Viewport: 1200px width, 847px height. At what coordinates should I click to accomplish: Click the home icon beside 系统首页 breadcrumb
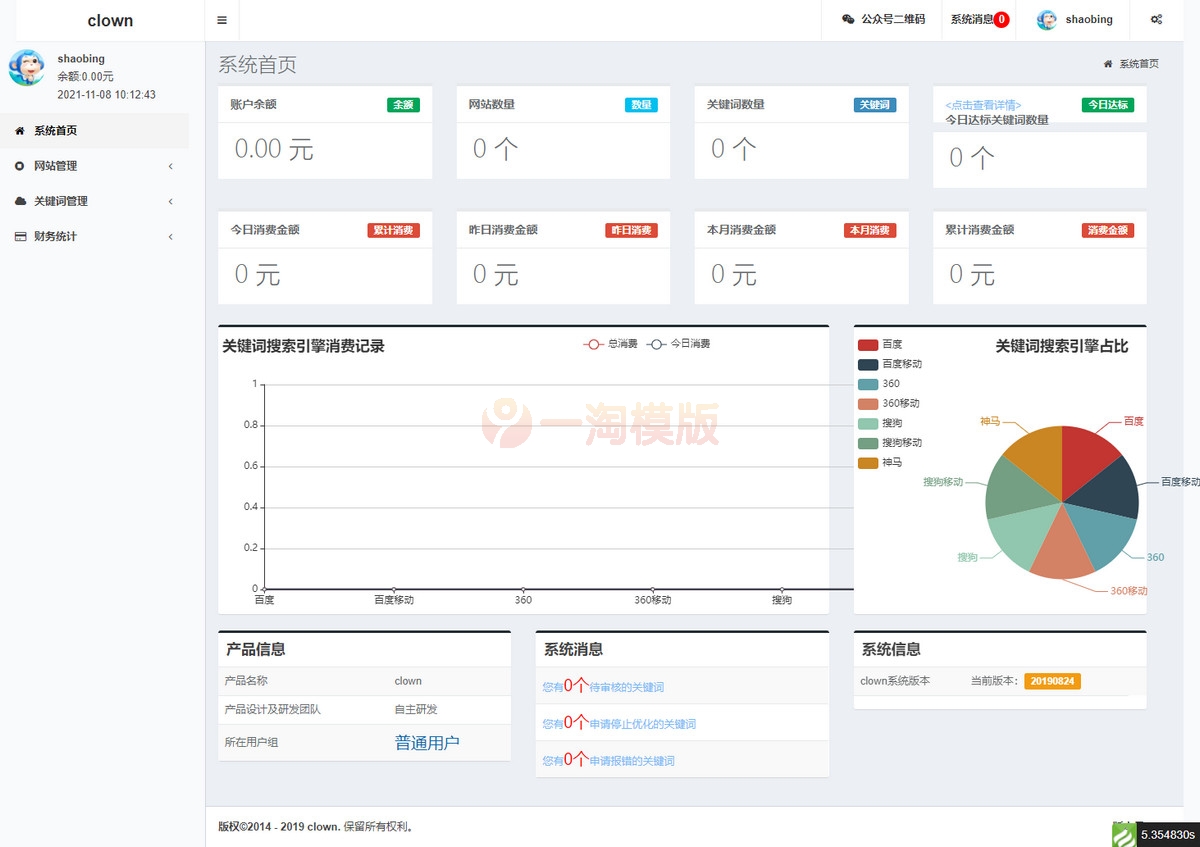(1108, 63)
